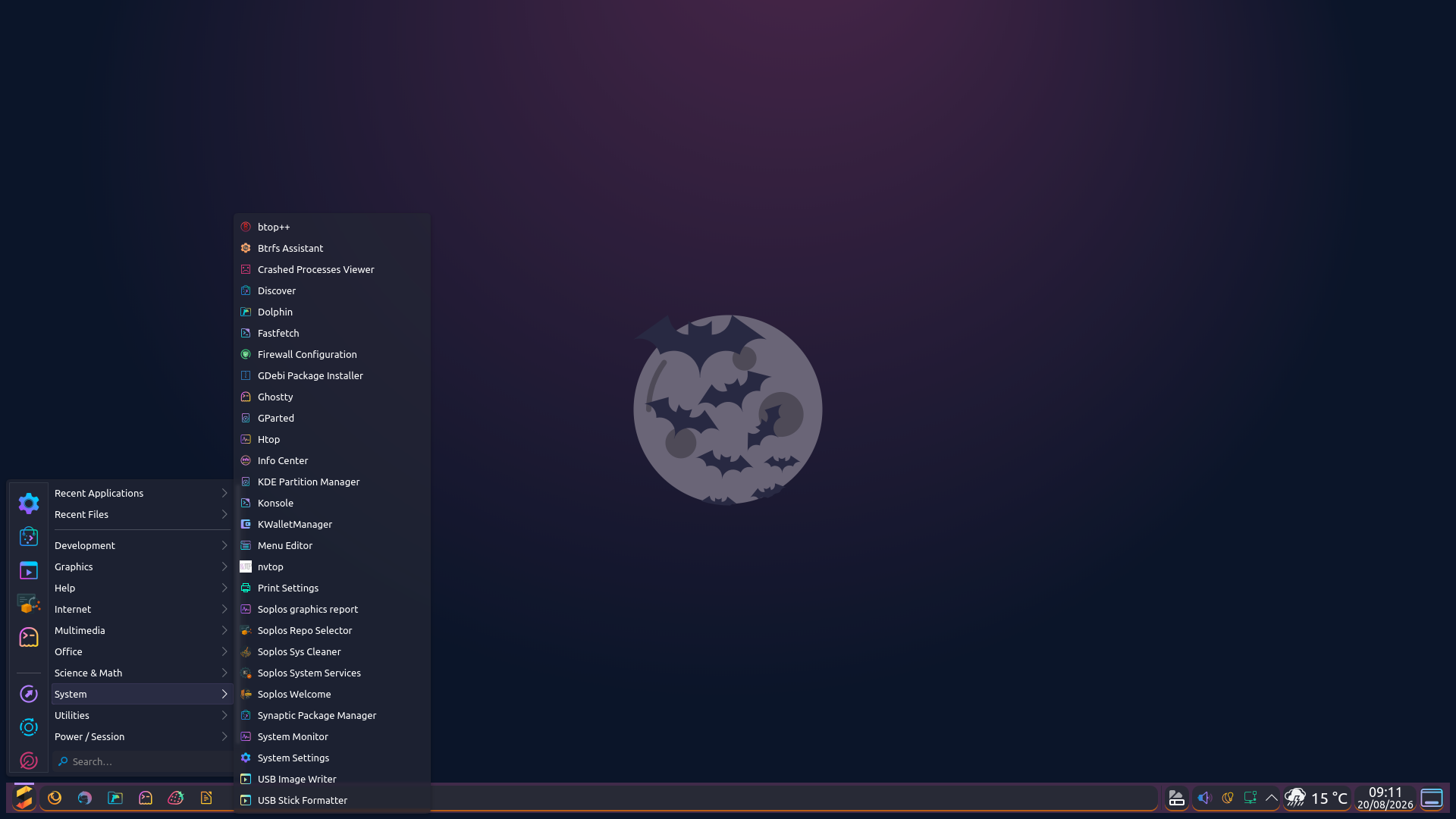
Task: Click the KWalletManager wallet icon
Action: 246,524
